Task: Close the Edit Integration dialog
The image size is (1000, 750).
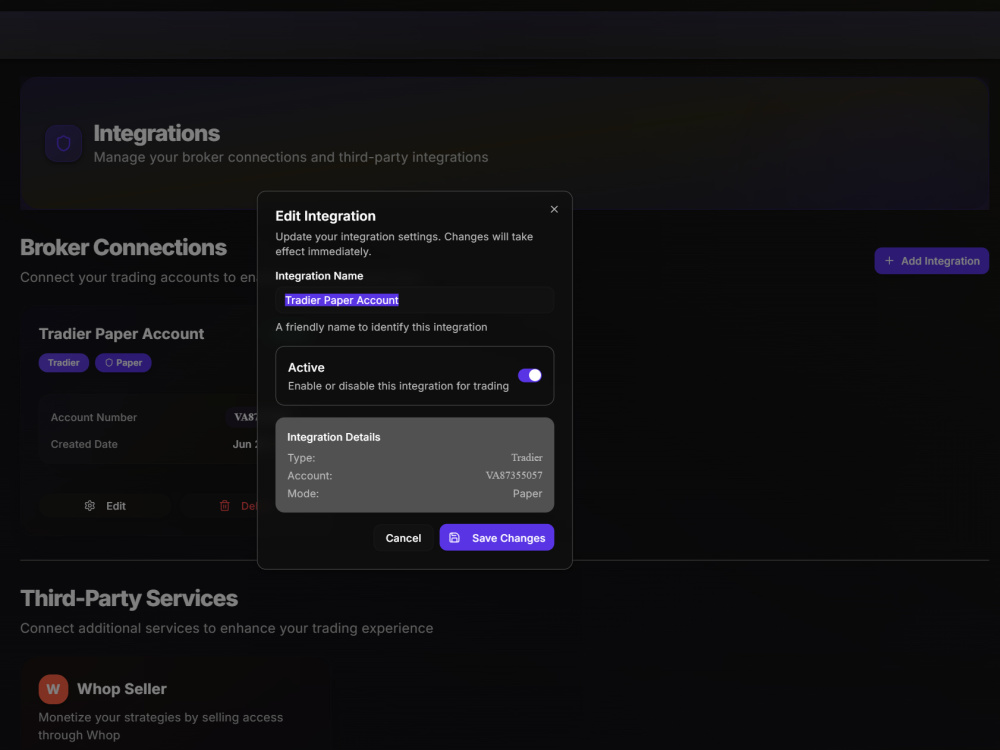Action: click(554, 209)
